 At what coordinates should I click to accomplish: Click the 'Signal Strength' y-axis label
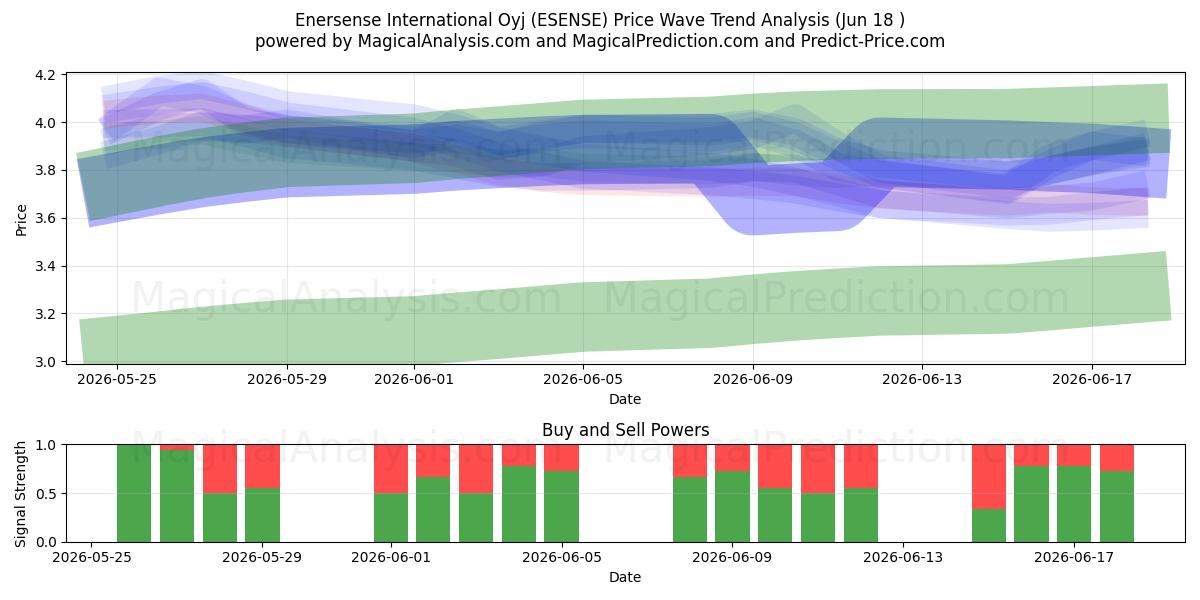click(22, 493)
